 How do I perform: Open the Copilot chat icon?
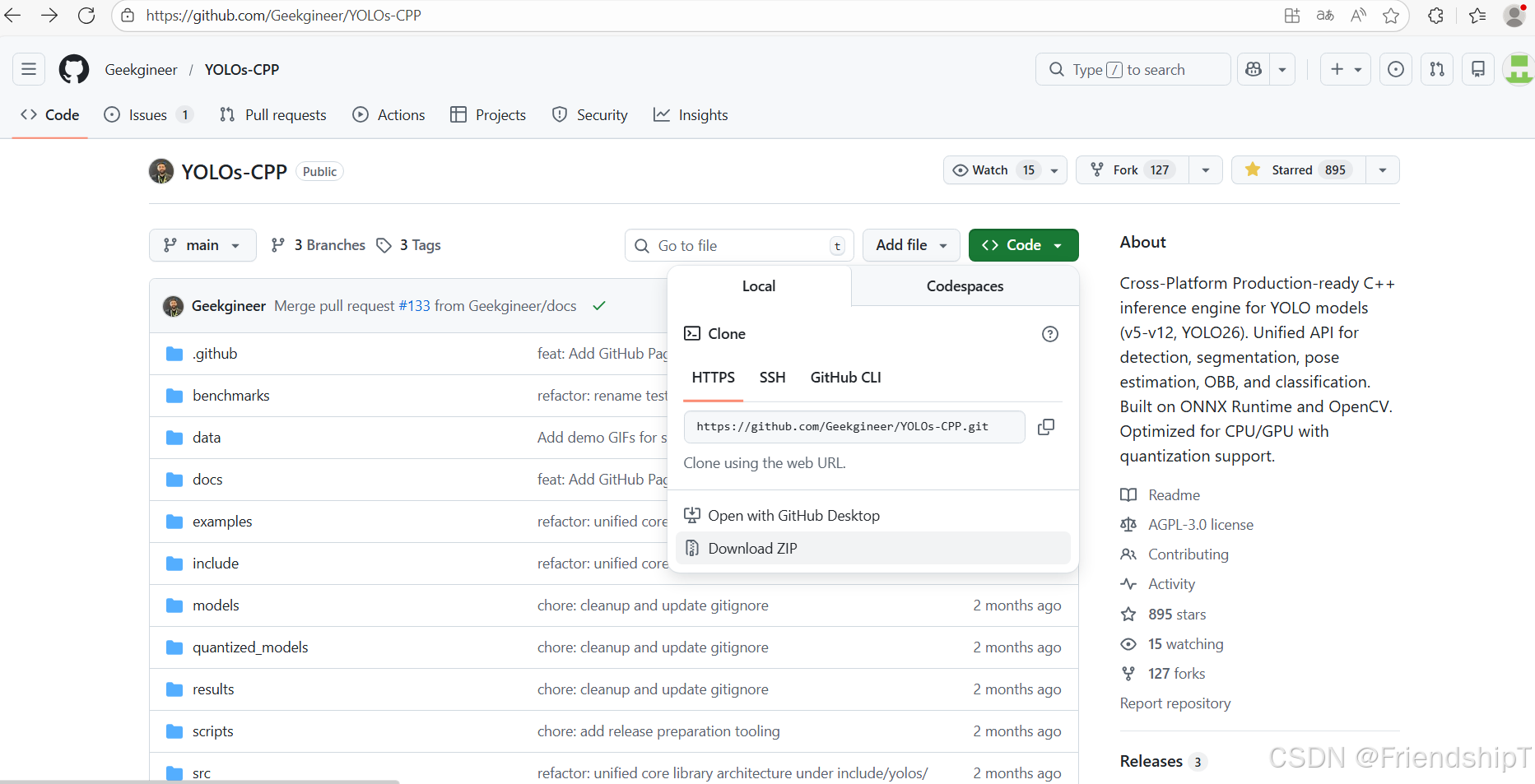[x=1254, y=69]
